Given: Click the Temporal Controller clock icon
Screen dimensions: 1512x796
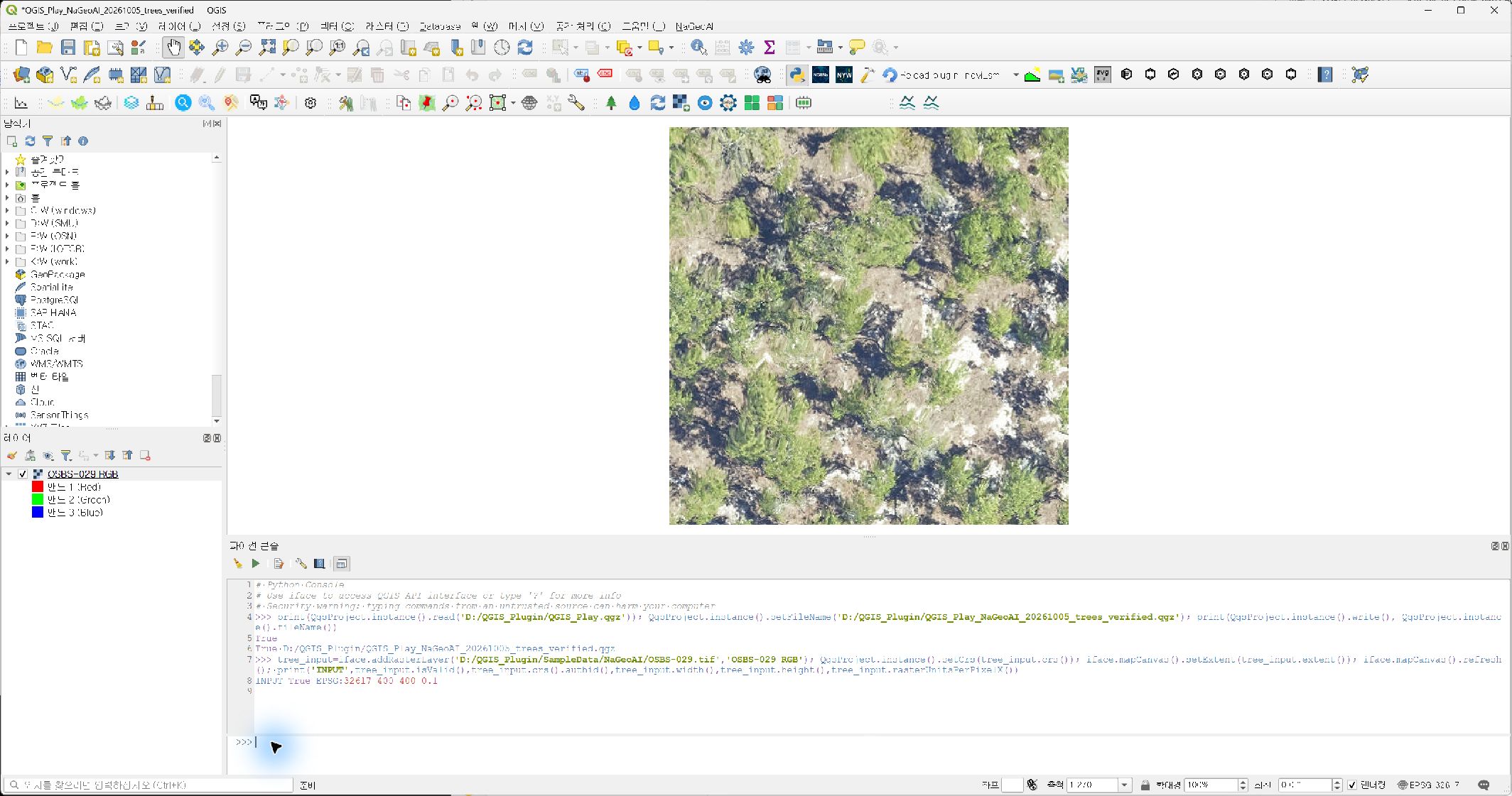Looking at the screenshot, I should click(x=502, y=48).
